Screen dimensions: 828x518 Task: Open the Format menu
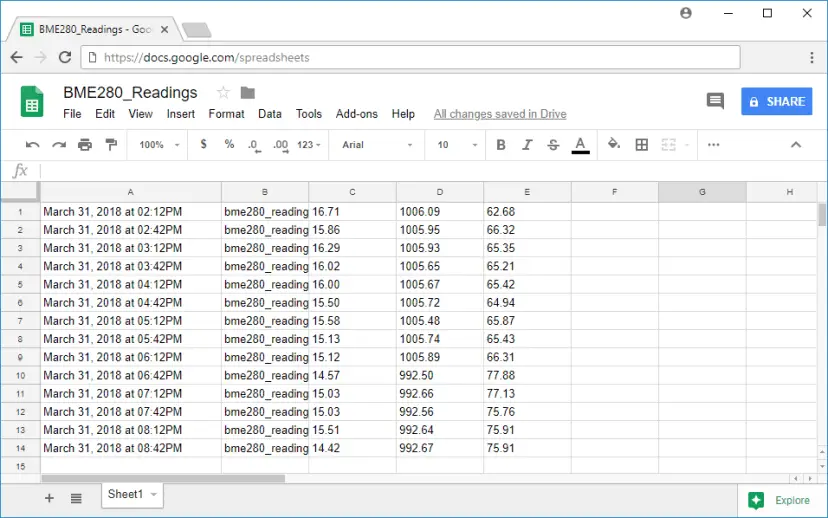click(226, 114)
